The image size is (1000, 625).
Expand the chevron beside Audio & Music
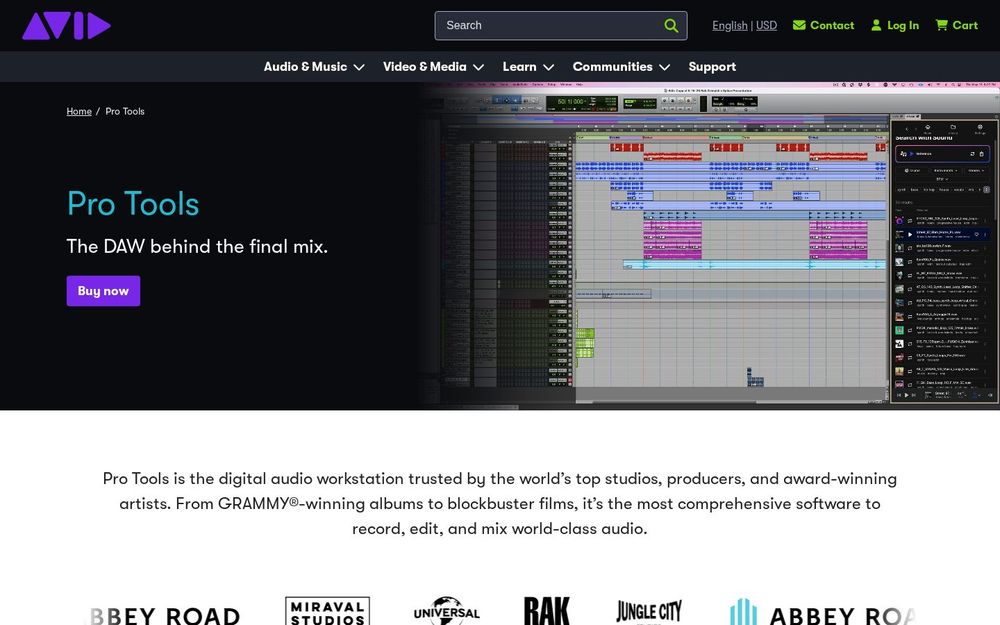359,68
